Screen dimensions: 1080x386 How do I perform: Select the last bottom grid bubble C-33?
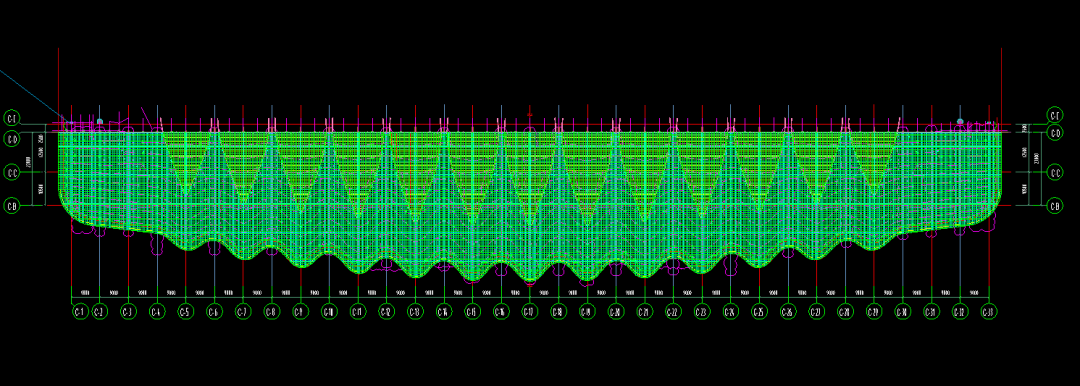(988, 312)
